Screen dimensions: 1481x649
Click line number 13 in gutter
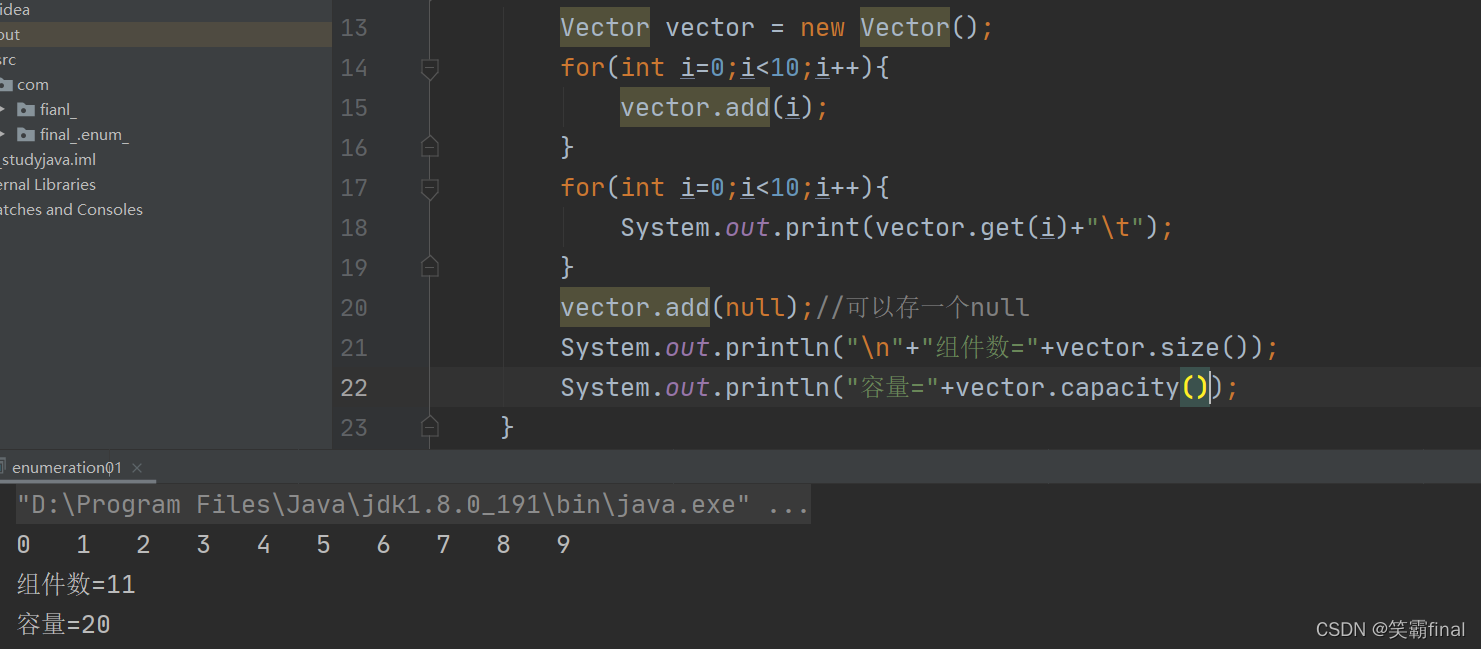[354, 28]
